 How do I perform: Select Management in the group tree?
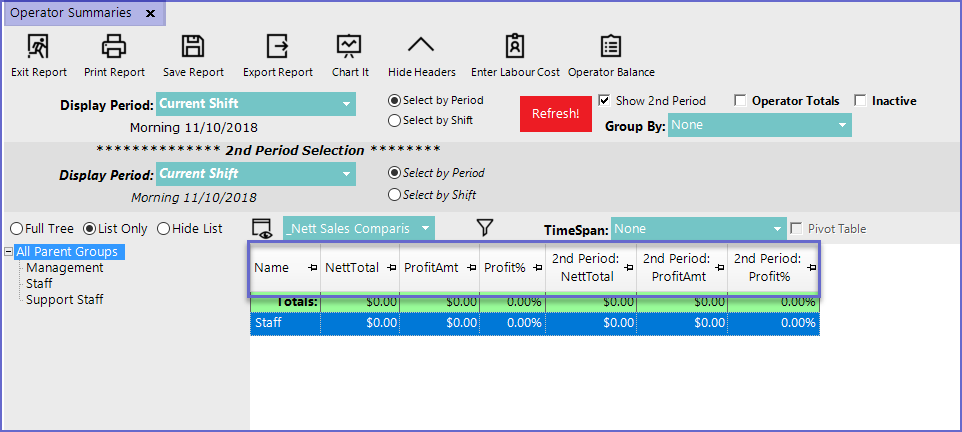64,268
